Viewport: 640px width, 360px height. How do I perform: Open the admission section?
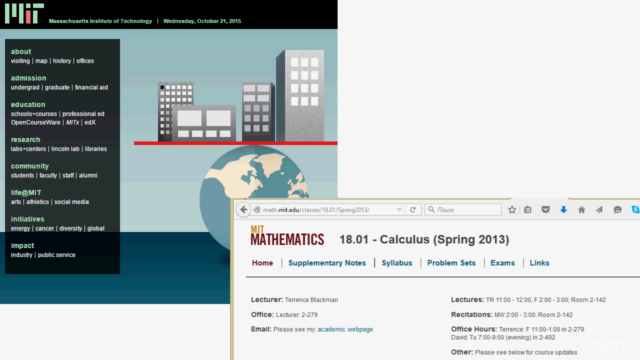click(29, 78)
